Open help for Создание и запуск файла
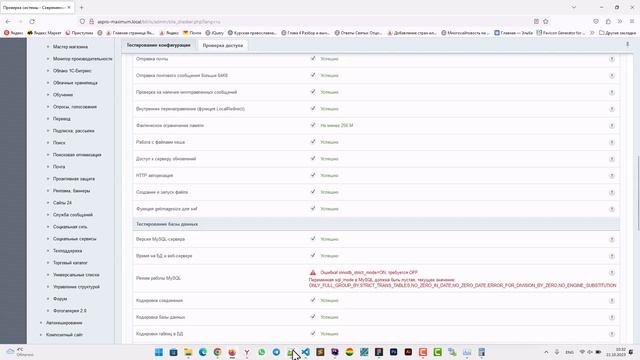 611,192
